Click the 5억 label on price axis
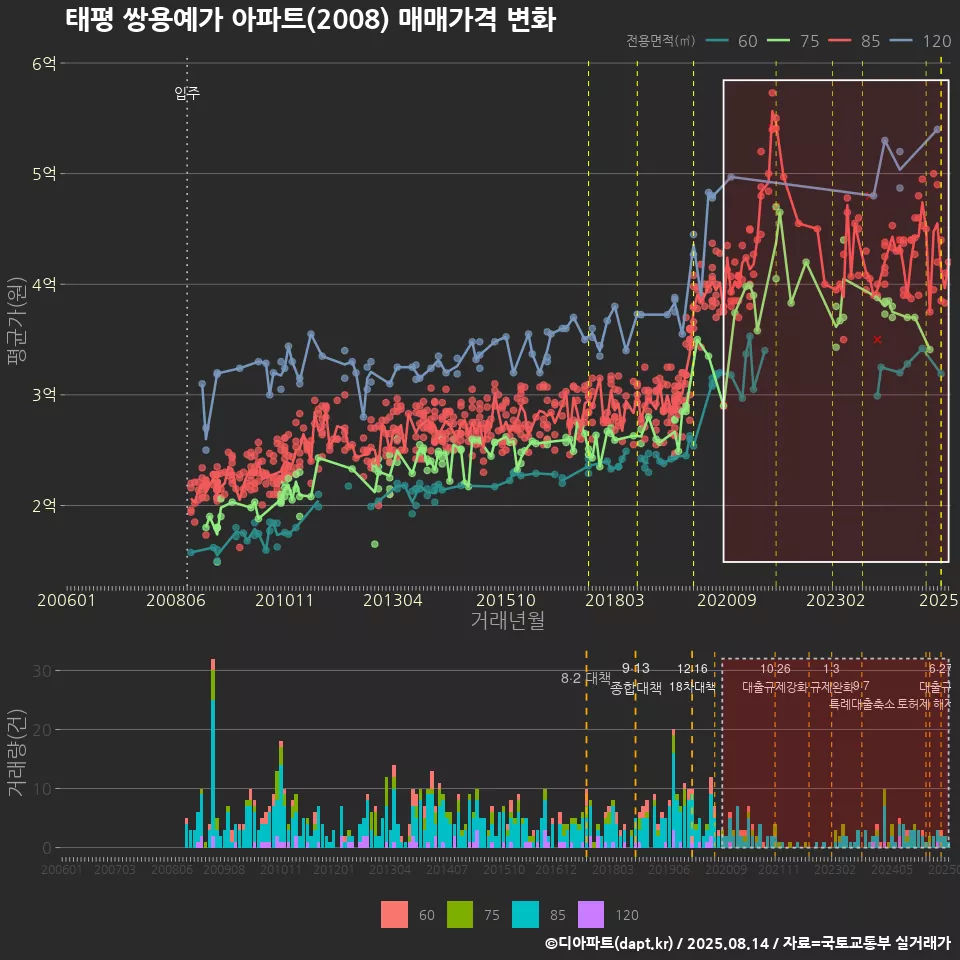Viewport: 960px width, 960px height. (x=44, y=173)
